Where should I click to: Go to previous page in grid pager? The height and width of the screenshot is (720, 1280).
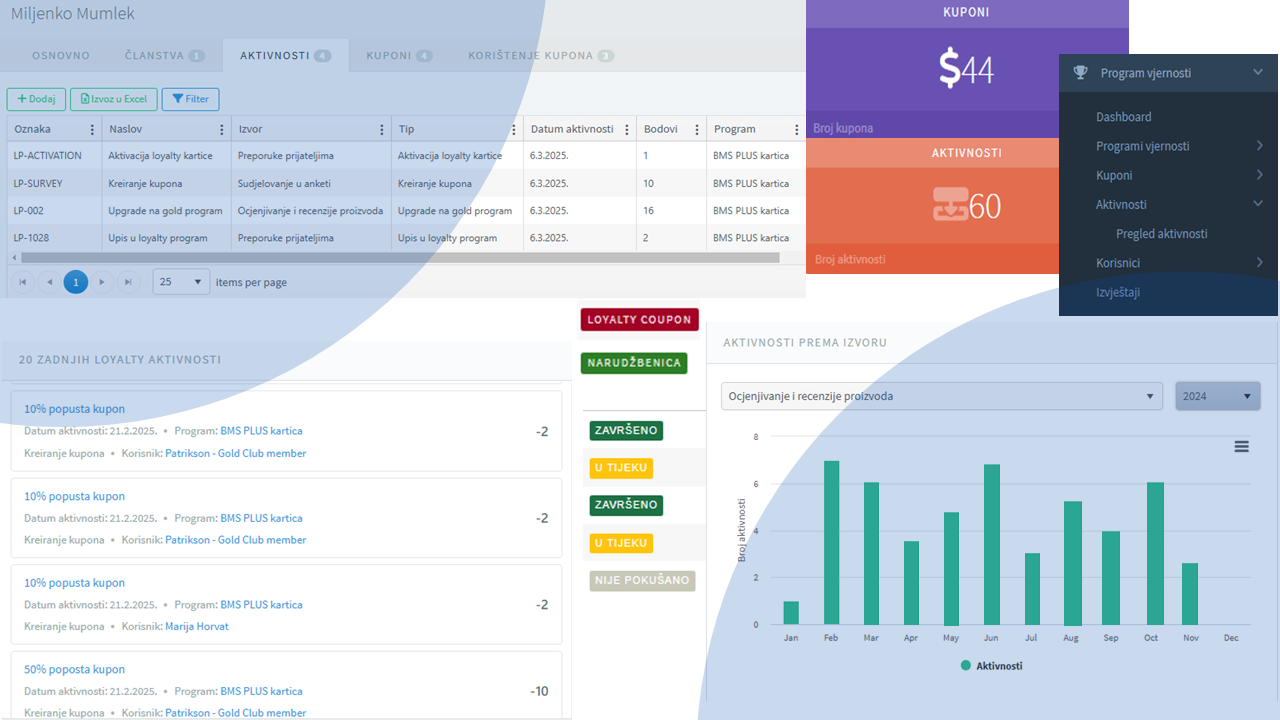point(49,282)
